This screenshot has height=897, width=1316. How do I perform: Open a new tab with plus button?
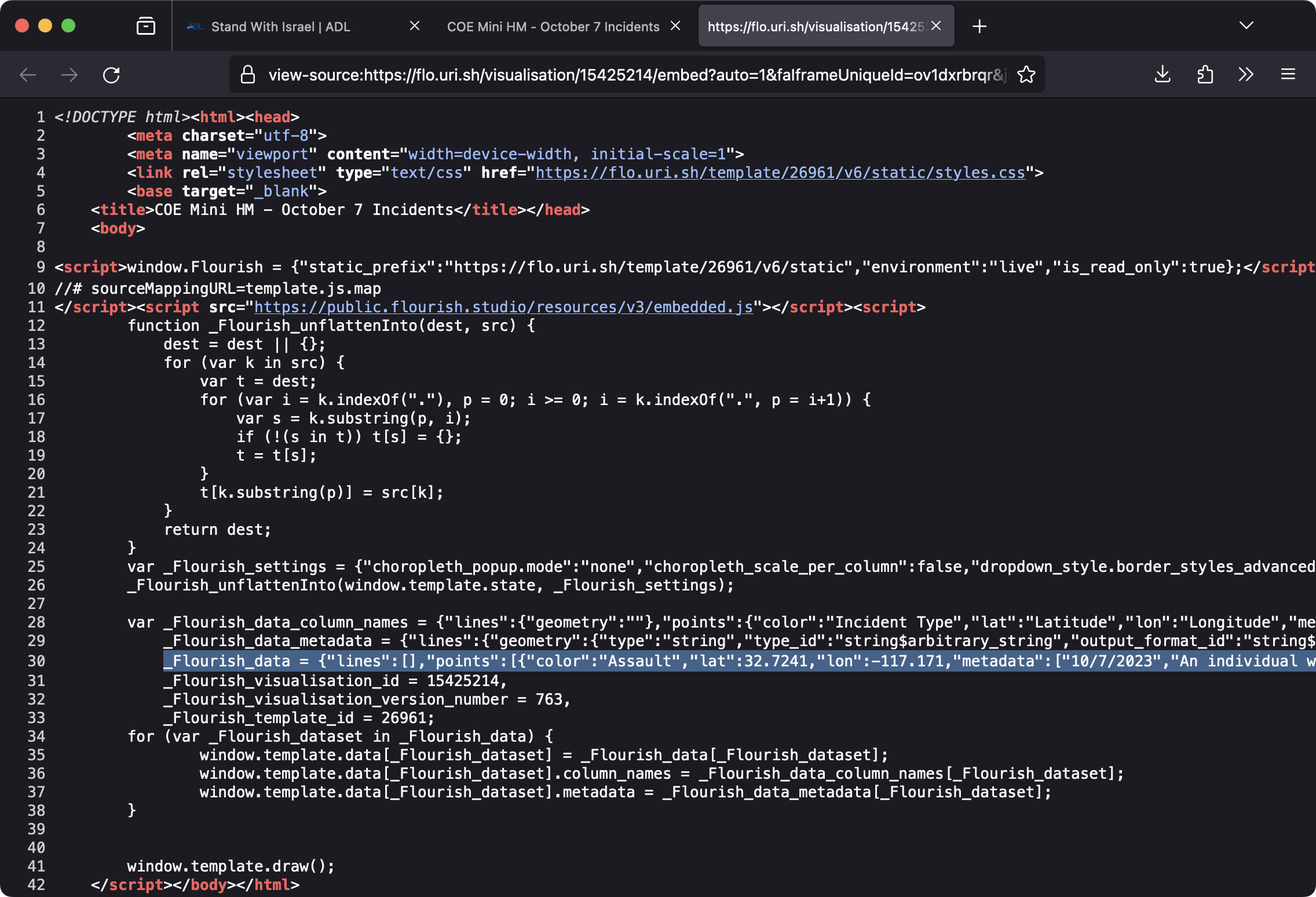tap(979, 26)
